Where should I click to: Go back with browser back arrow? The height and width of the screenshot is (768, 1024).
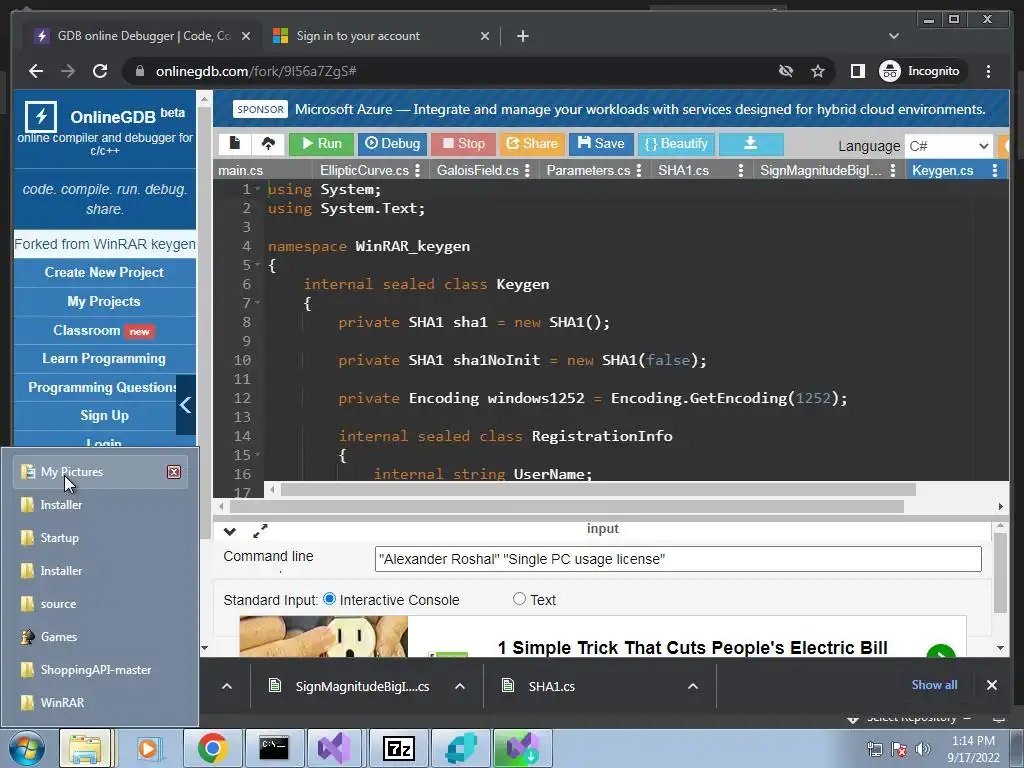[x=36, y=71]
